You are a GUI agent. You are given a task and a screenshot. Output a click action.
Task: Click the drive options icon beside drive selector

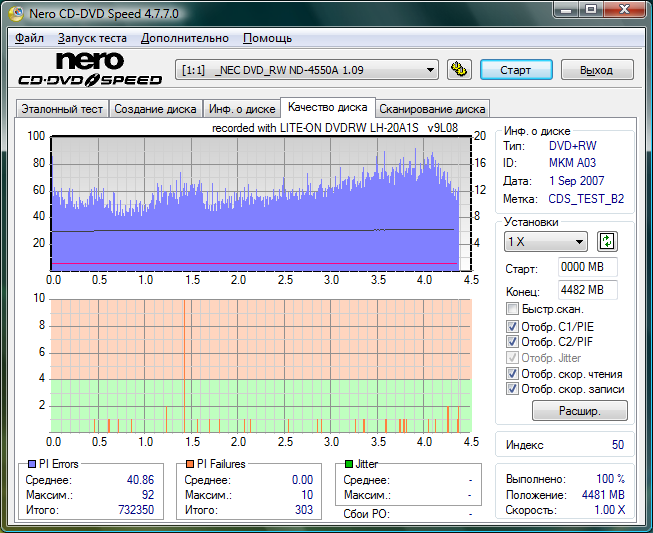point(459,70)
